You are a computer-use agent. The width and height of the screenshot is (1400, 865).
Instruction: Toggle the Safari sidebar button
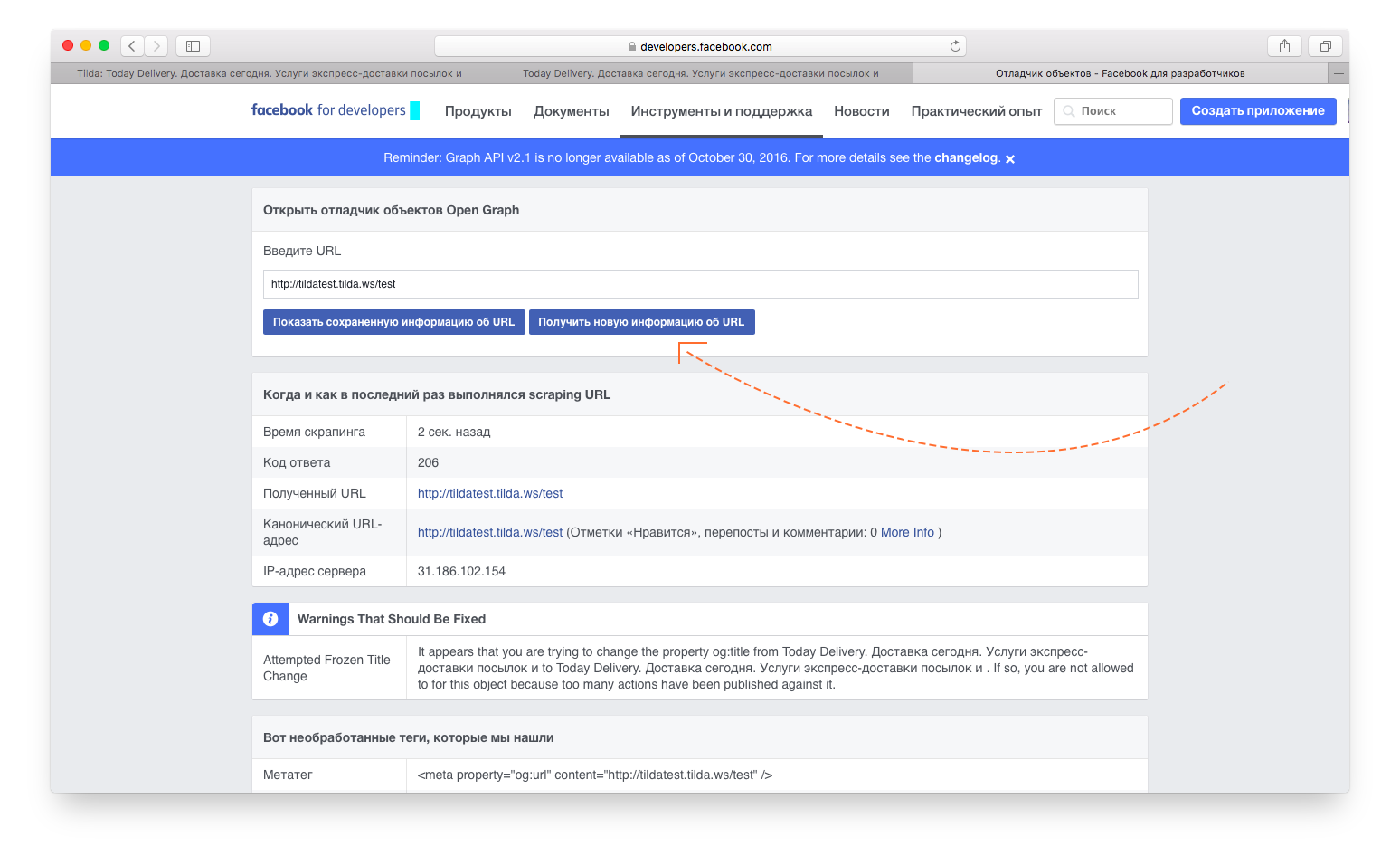click(193, 45)
